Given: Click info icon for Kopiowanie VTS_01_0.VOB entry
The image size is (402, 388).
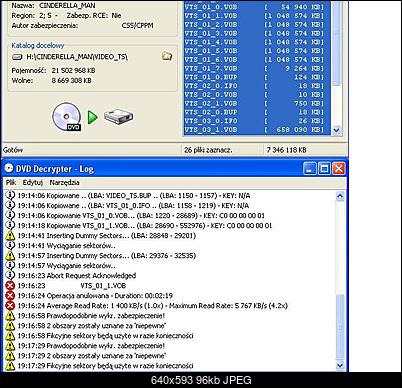Looking at the screenshot, I should coord(10,215).
